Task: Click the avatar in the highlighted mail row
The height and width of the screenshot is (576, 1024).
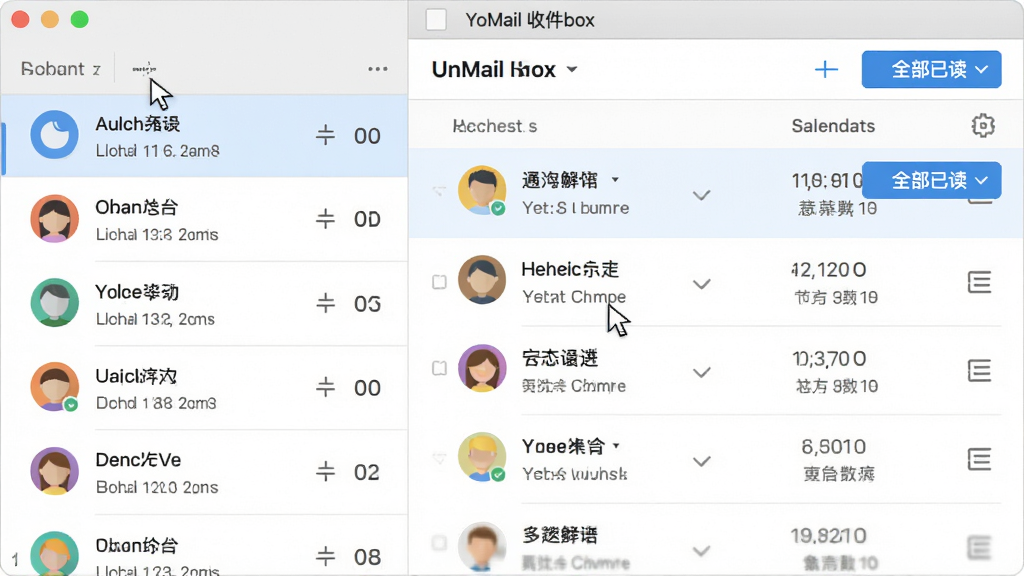Action: (482, 190)
